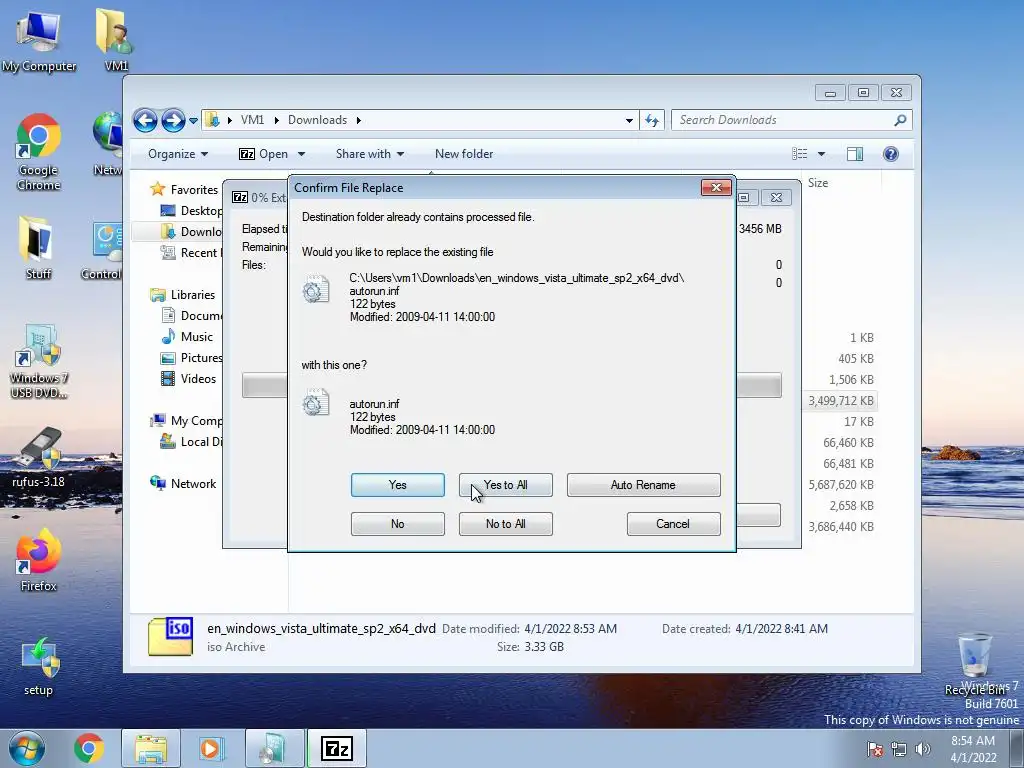
Task: Open the Recycle Bin
Action: [974, 664]
